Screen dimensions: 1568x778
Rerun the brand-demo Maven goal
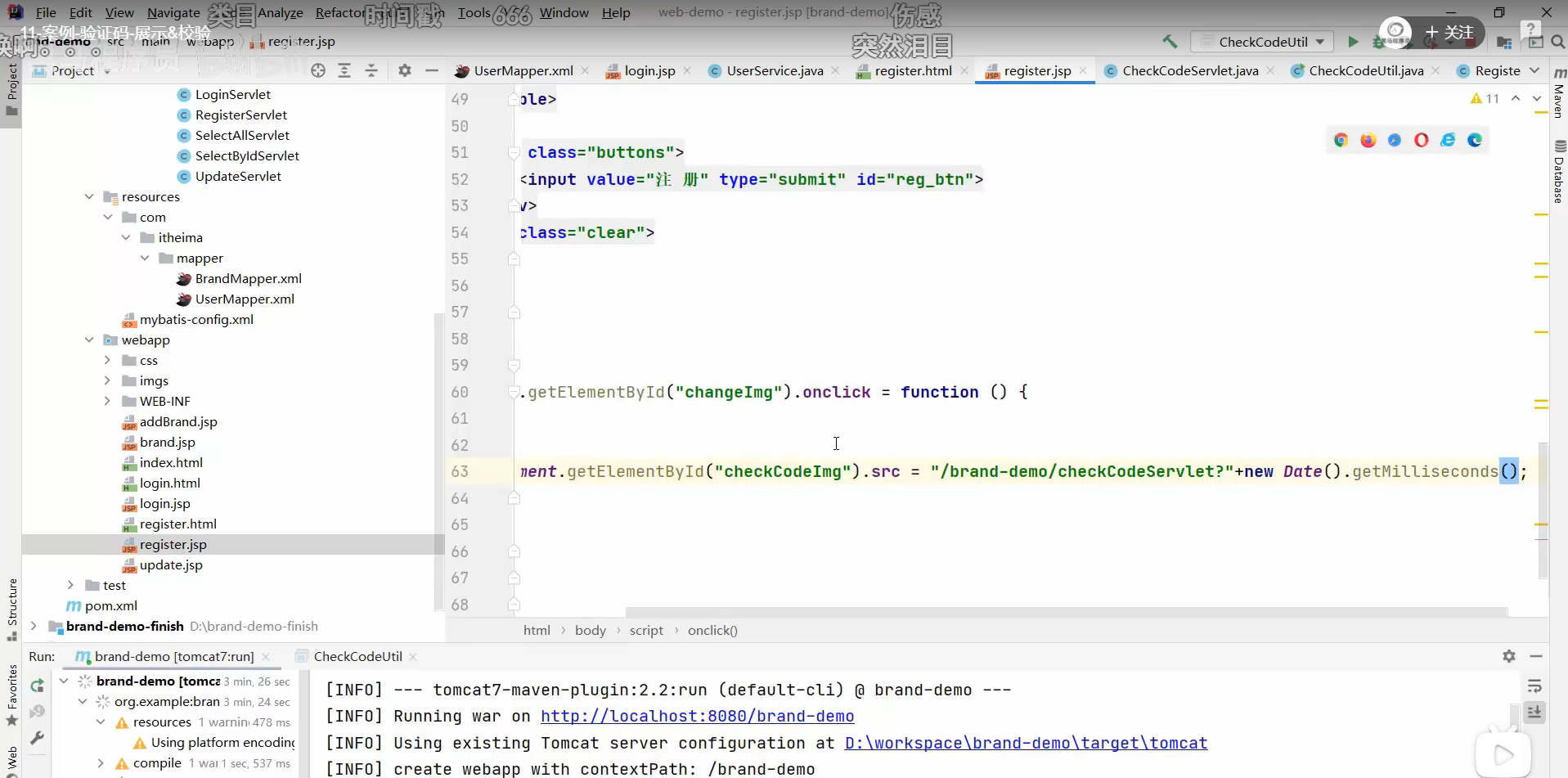tap(37, 686)
